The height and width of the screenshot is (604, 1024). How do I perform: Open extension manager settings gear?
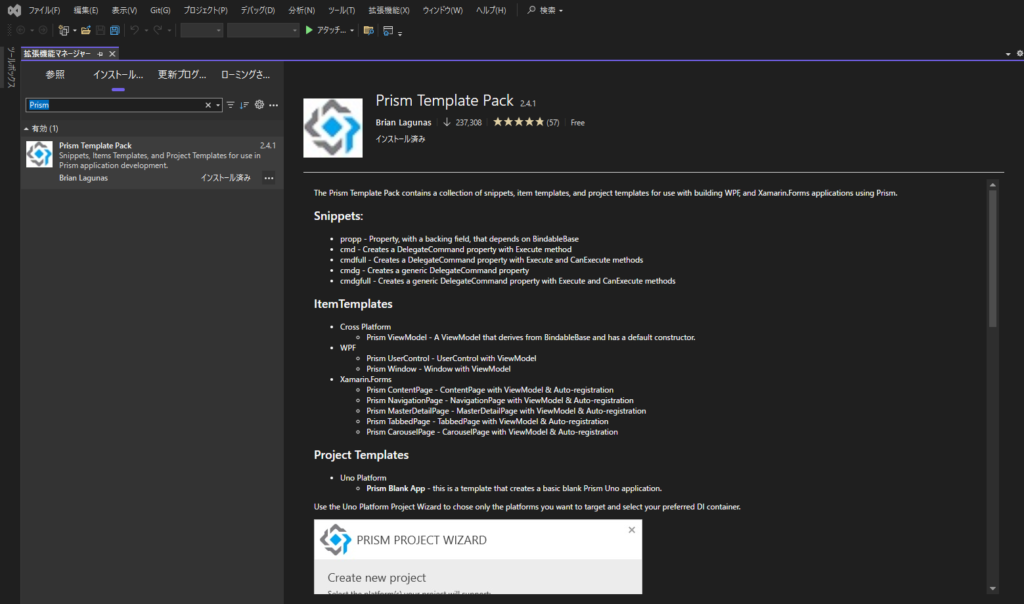[259, 104]
